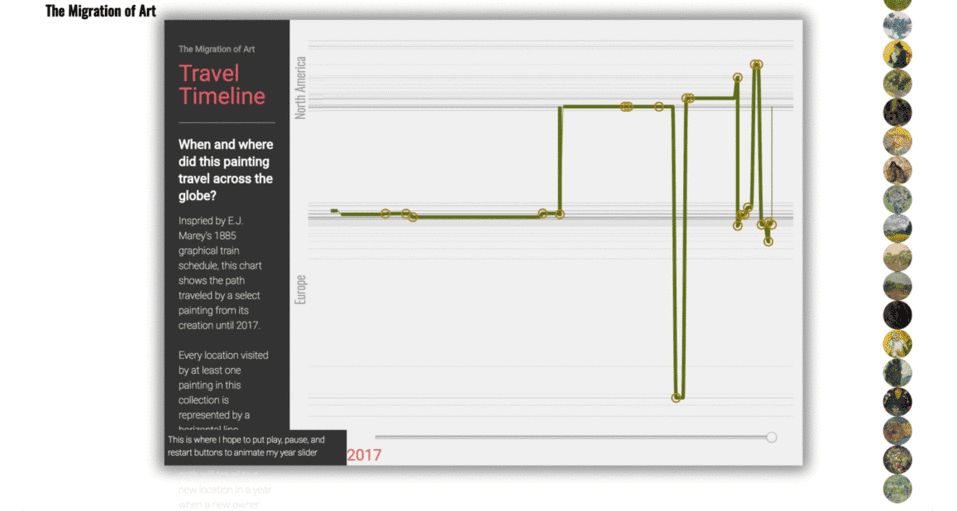Select the almost entirely black painting thumbnail
Viewport: 957px width, 511px height.
(898, 315)
